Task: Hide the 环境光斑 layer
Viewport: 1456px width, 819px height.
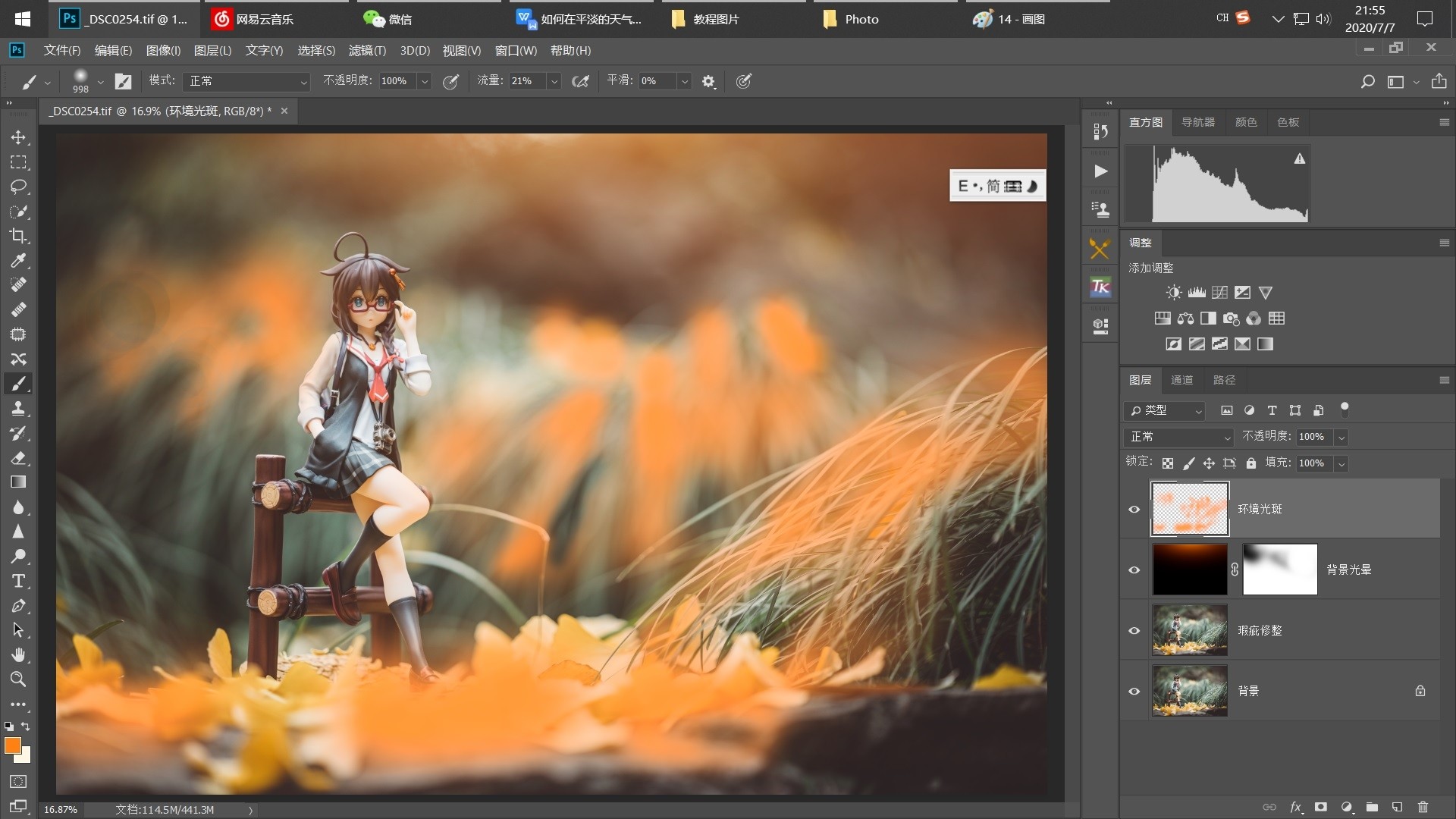Action: [1134, 510]
